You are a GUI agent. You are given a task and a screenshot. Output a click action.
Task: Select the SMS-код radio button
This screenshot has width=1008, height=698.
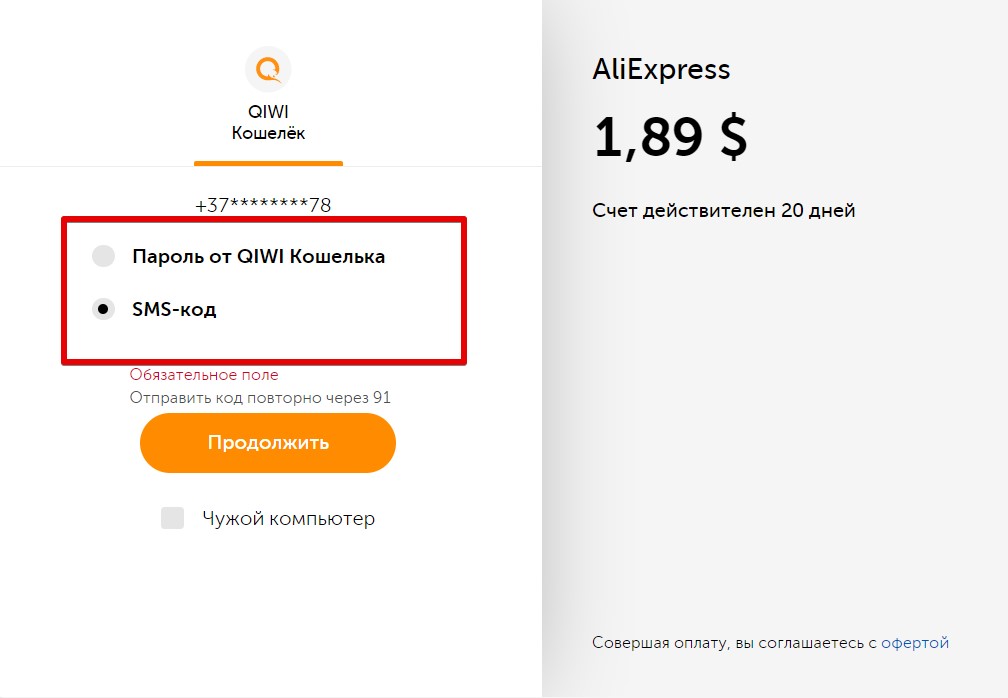pos(104,309)
